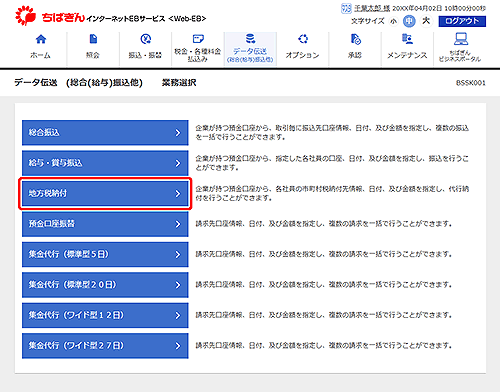Open the ちばぎんビジネスポータル laptop icon
This screenshot has width=500, height=392.
[x=460, y=39]
